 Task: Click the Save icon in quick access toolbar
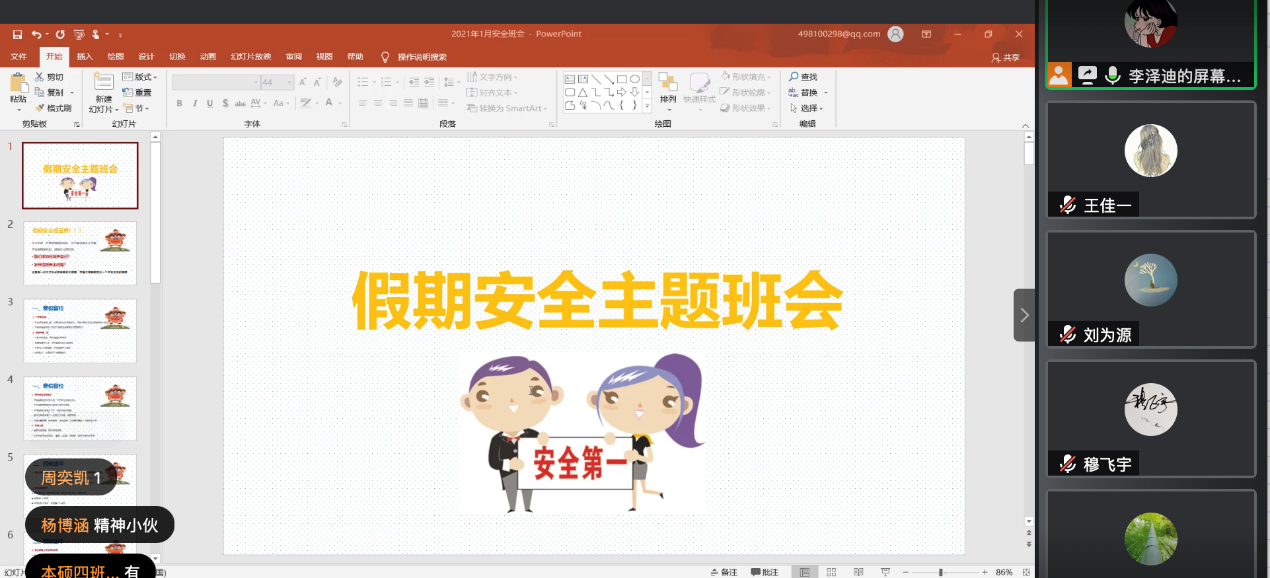click(17, 34)
